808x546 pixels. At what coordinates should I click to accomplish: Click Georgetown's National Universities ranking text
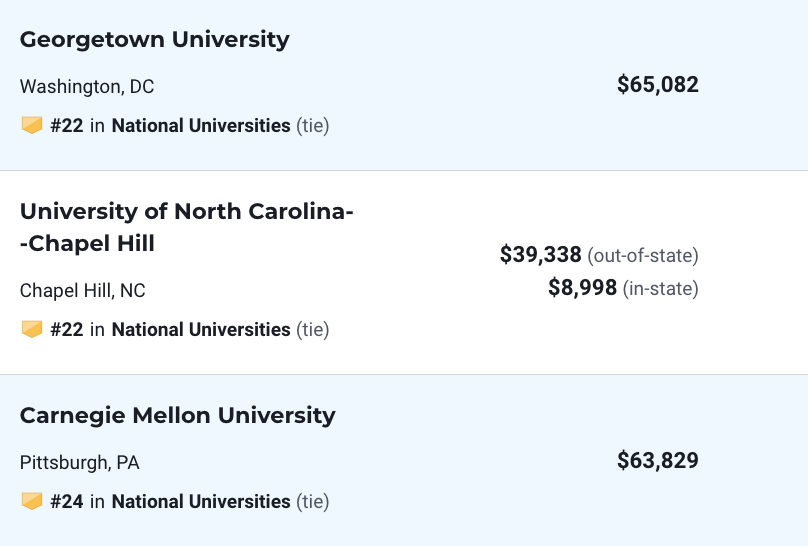tap(201, 126)
